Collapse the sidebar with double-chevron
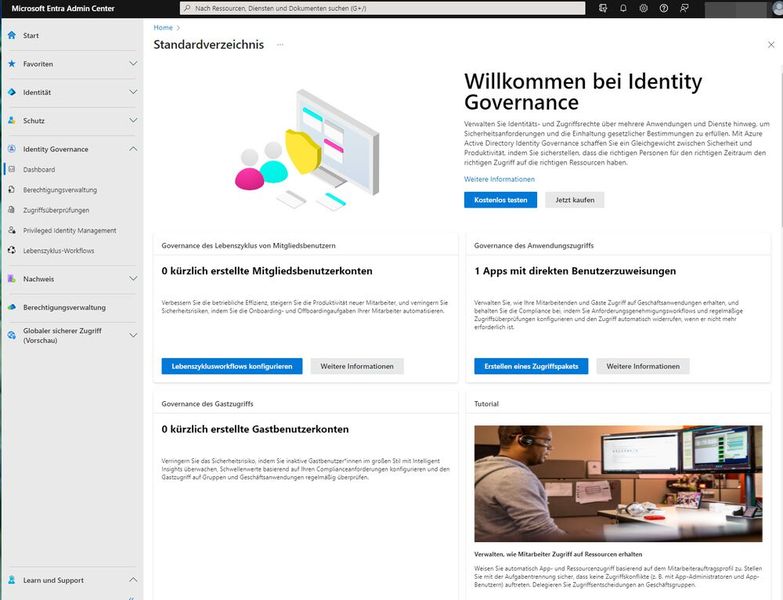The height and width of the screenshot is (600, 783). coord(131,597)
